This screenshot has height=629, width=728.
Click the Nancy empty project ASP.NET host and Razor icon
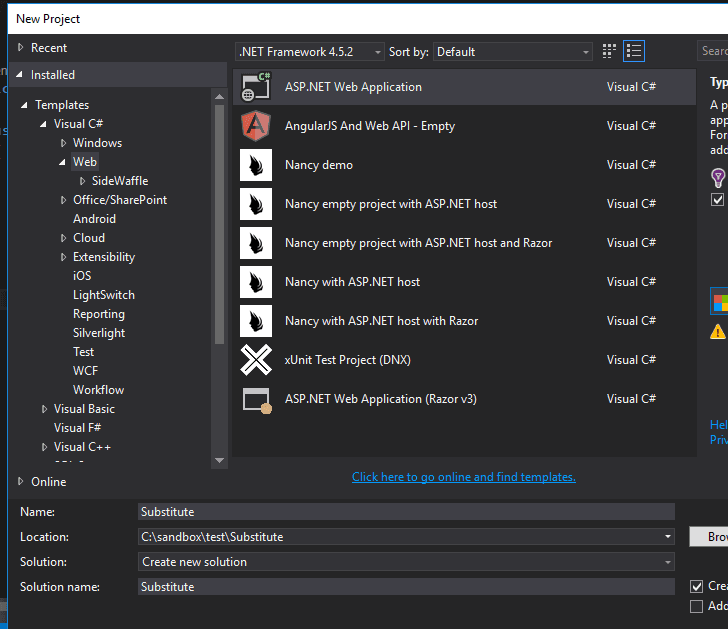pos(256,243)
